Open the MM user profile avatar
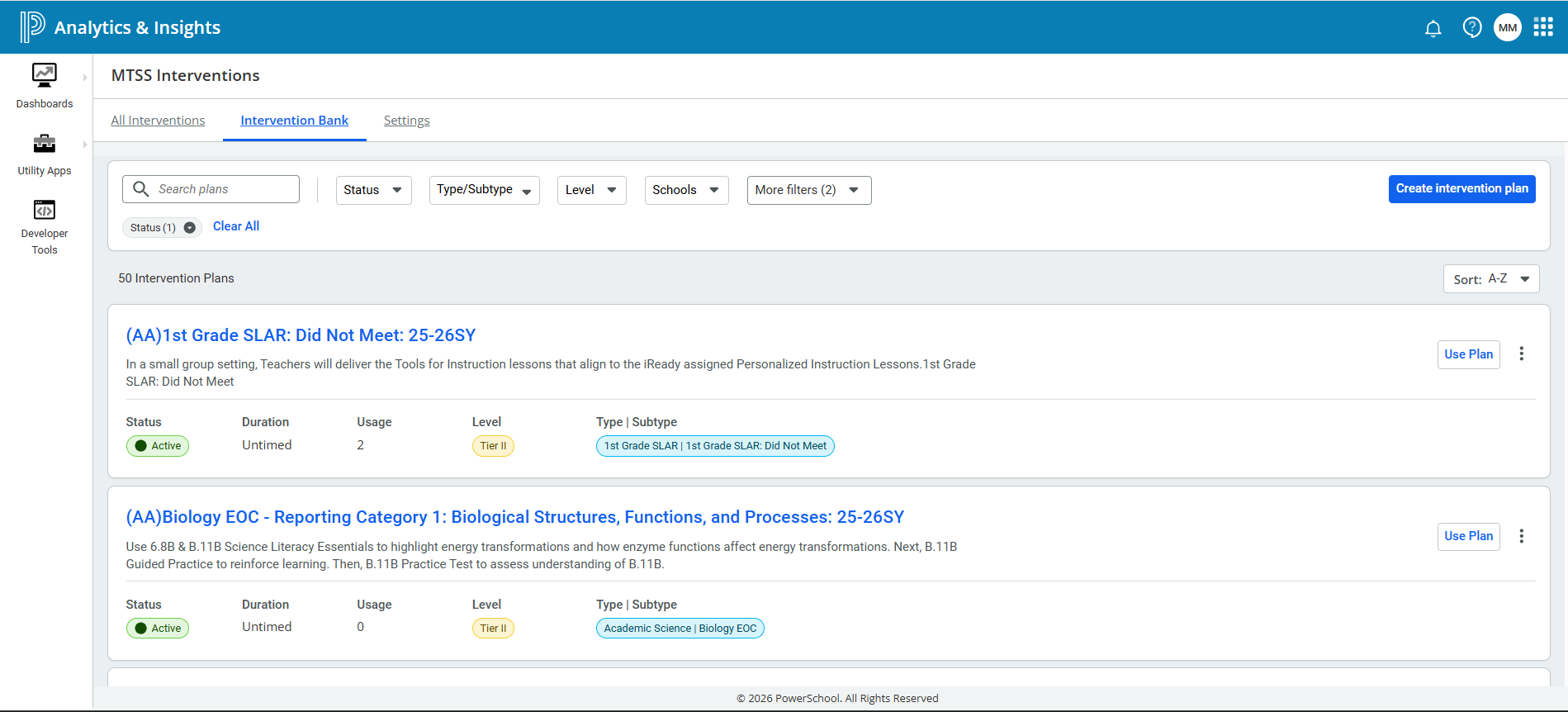Viewport: 1568px width, 712px height. tap(1508, 27)
